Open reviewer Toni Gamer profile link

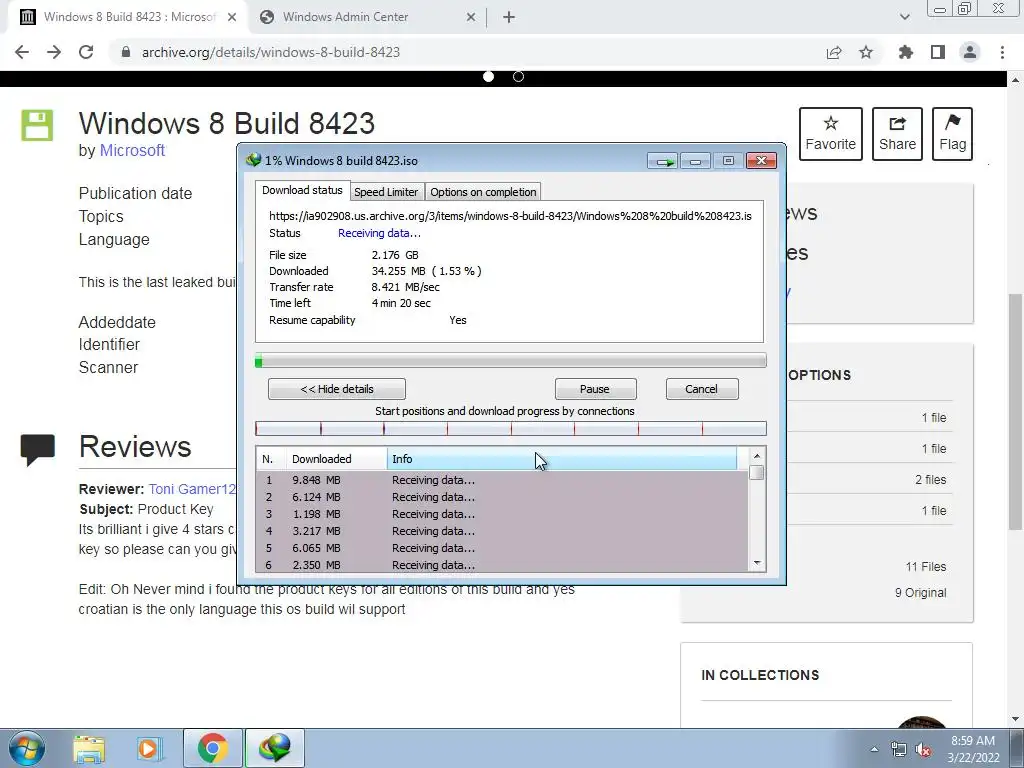pyautogui.click(x=191, y=489)
